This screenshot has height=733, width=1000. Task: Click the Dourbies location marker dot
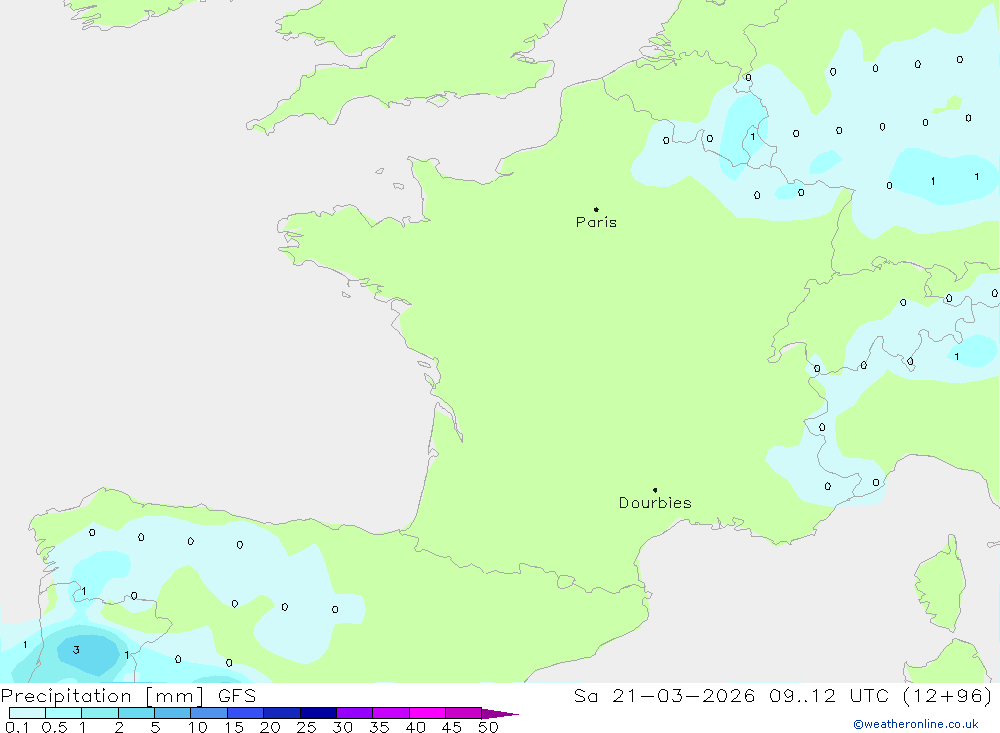click(x=655, y=490)
